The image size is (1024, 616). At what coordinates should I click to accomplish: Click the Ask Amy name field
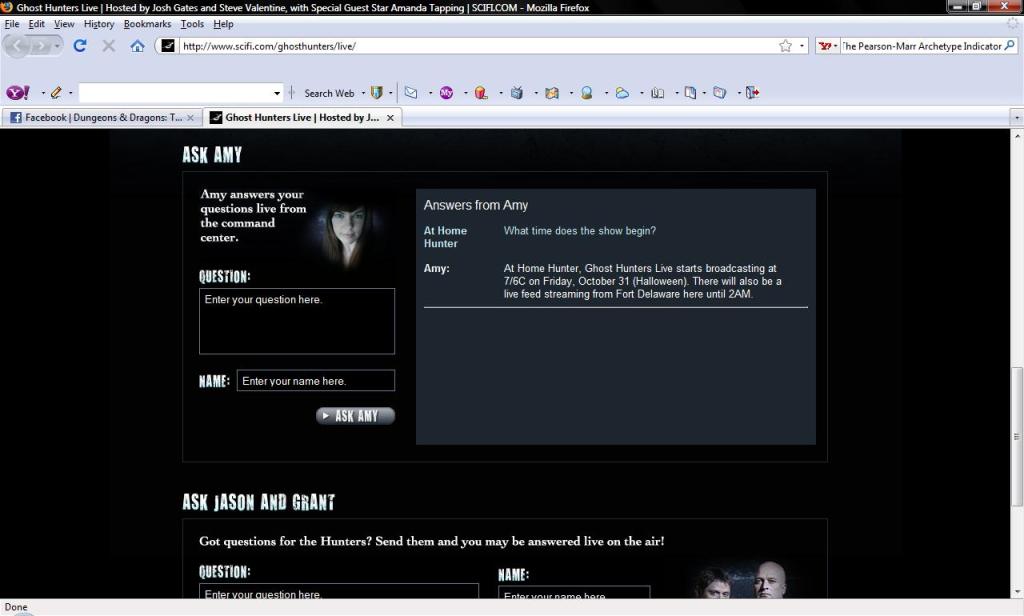[315, 381]
